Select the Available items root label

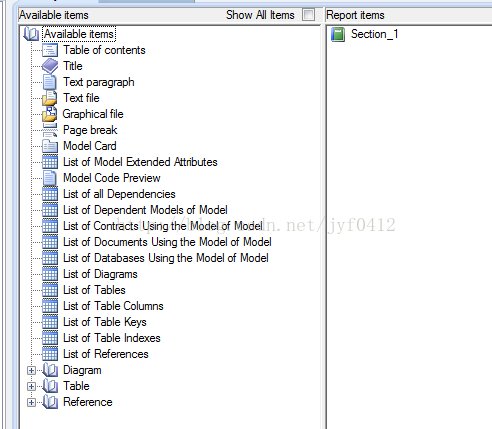click(x=79, y=34)
